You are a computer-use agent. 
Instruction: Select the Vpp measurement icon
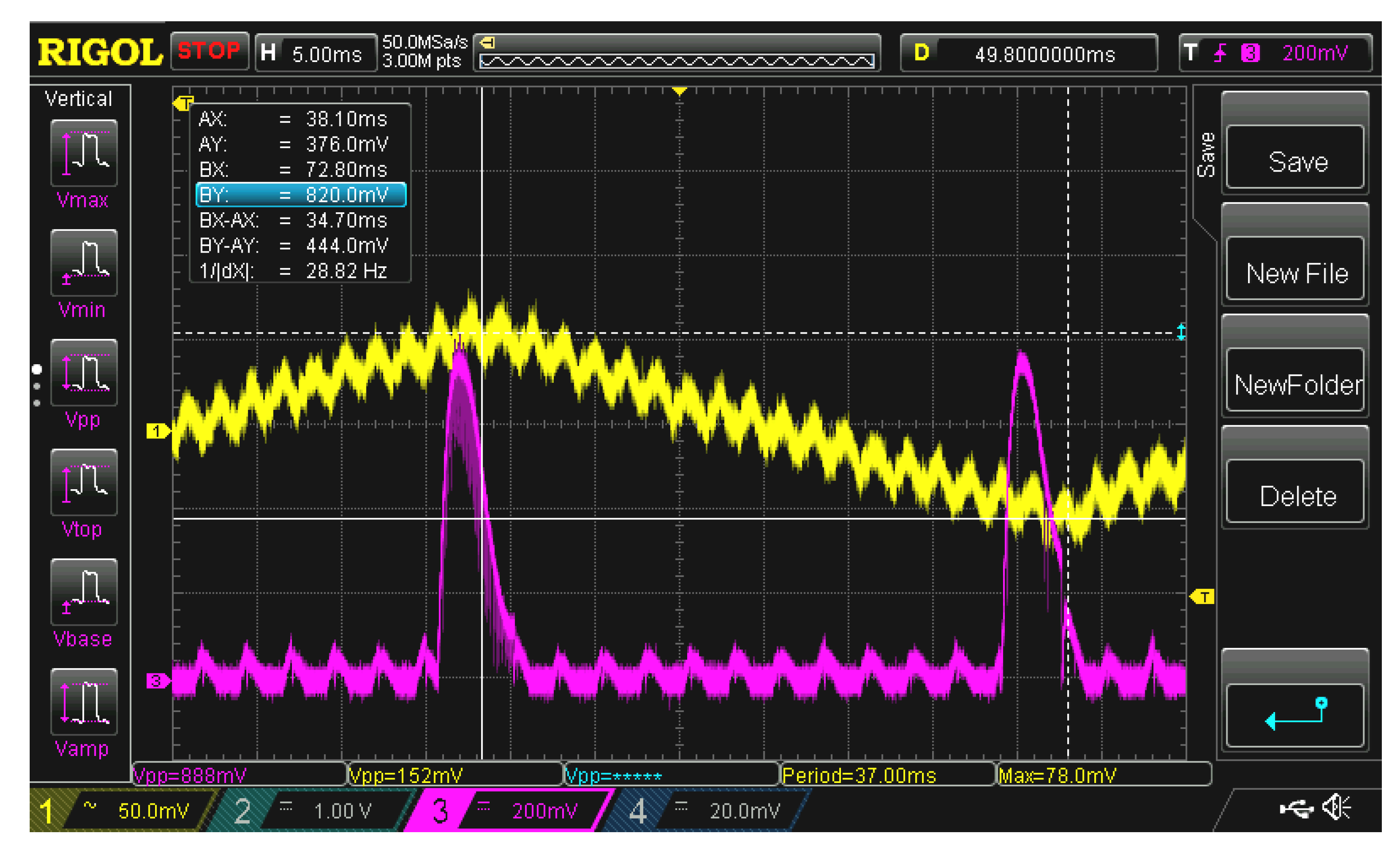(x=84, y=372)
